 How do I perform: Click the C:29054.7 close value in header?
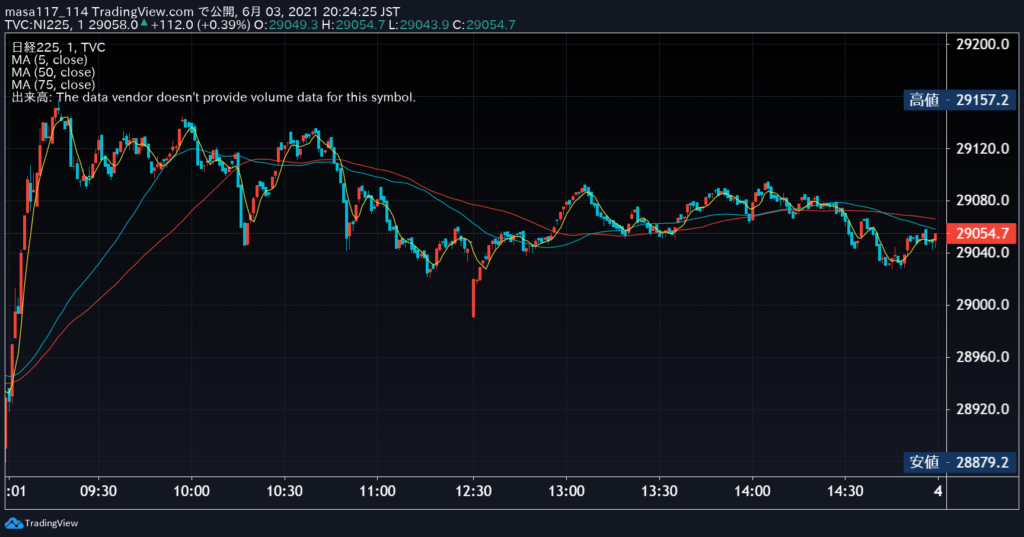point(484,25)
